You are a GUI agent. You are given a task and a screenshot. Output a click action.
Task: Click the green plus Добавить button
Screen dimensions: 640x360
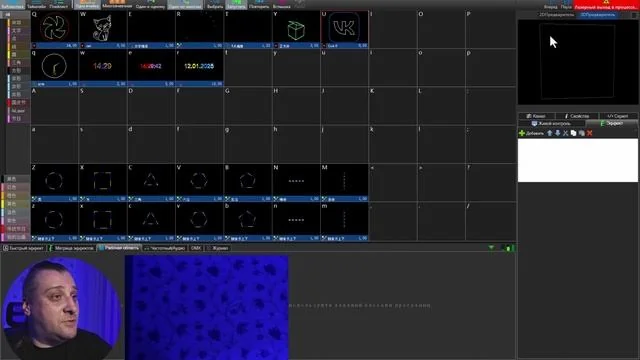[x=531, y=133]
